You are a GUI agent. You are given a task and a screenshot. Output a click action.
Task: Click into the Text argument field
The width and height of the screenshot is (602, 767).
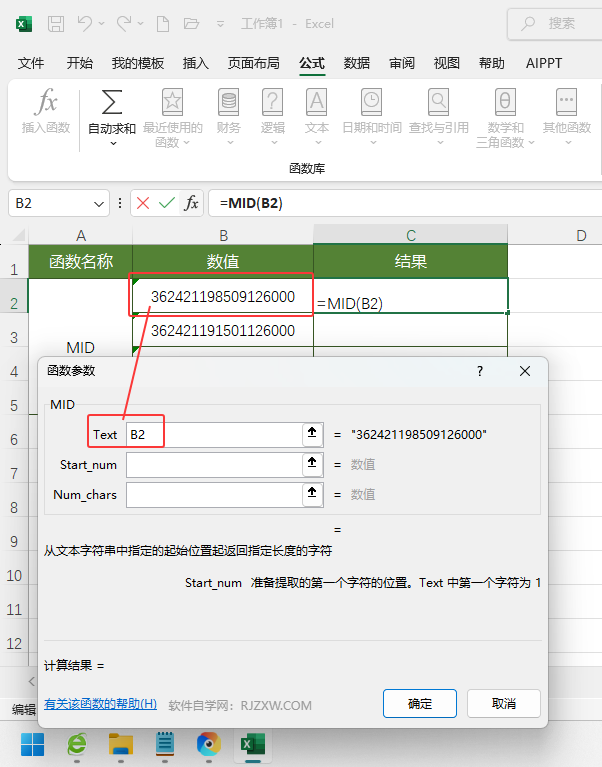pos(214,434)
